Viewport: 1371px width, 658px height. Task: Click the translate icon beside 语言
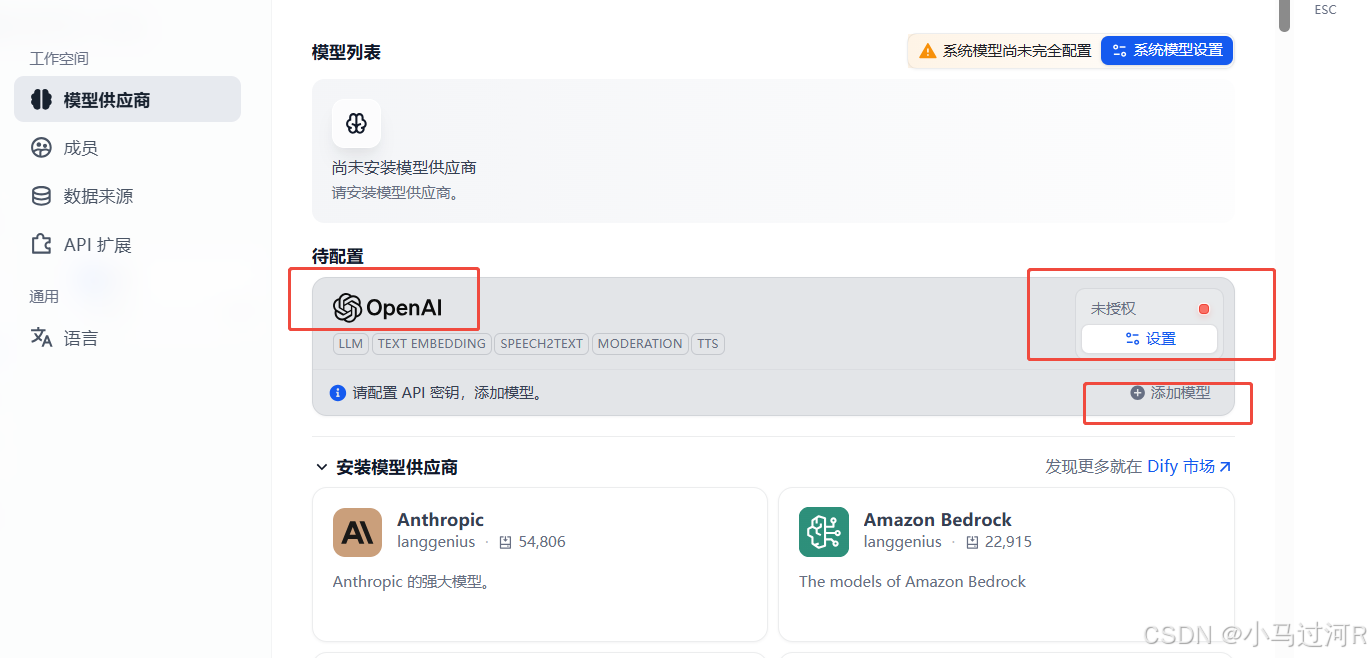[x=41, y=338]
